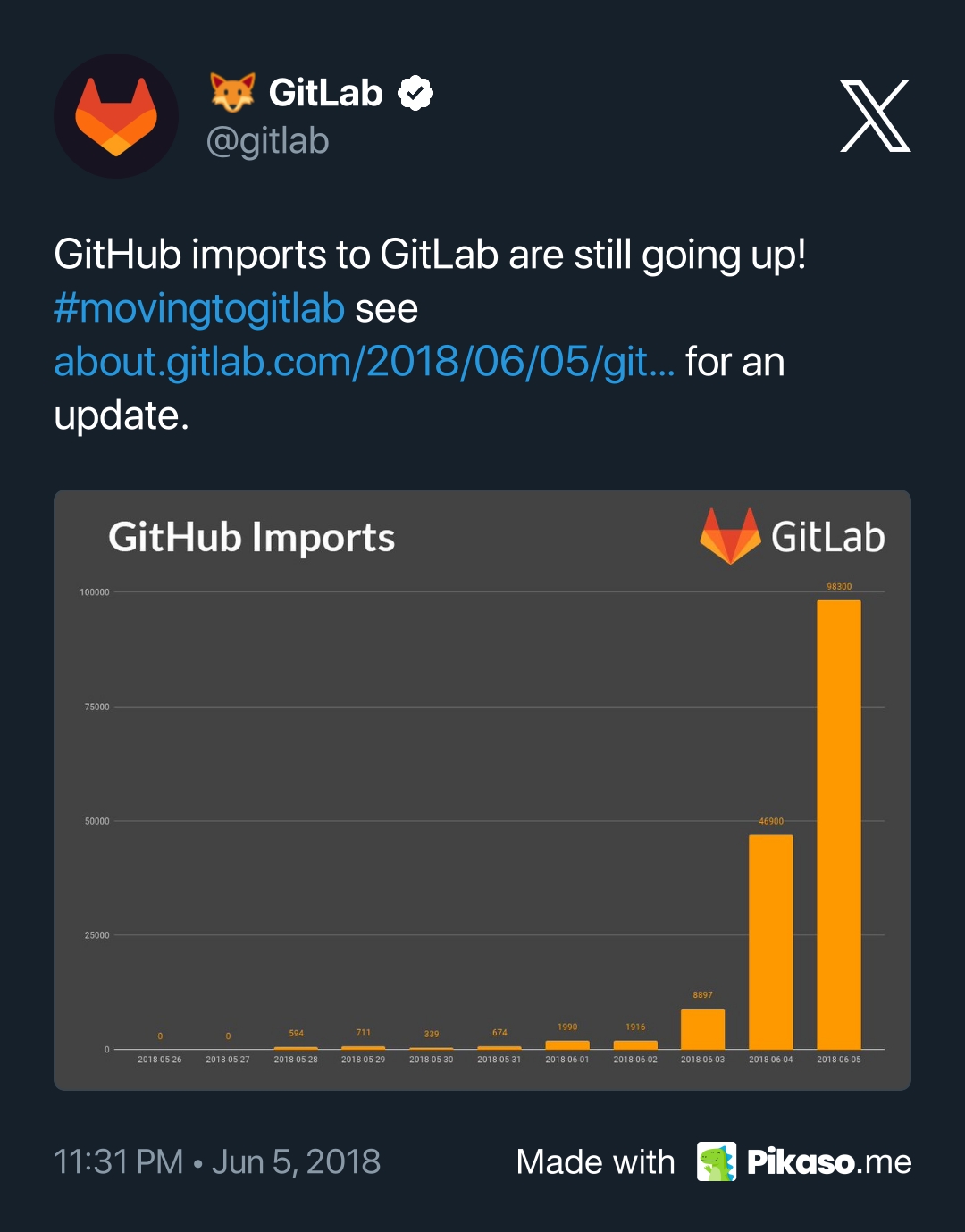
Task: Click the 11:31 PM Jun 5, 2018 timestamp
Action: click(217, 1161)
